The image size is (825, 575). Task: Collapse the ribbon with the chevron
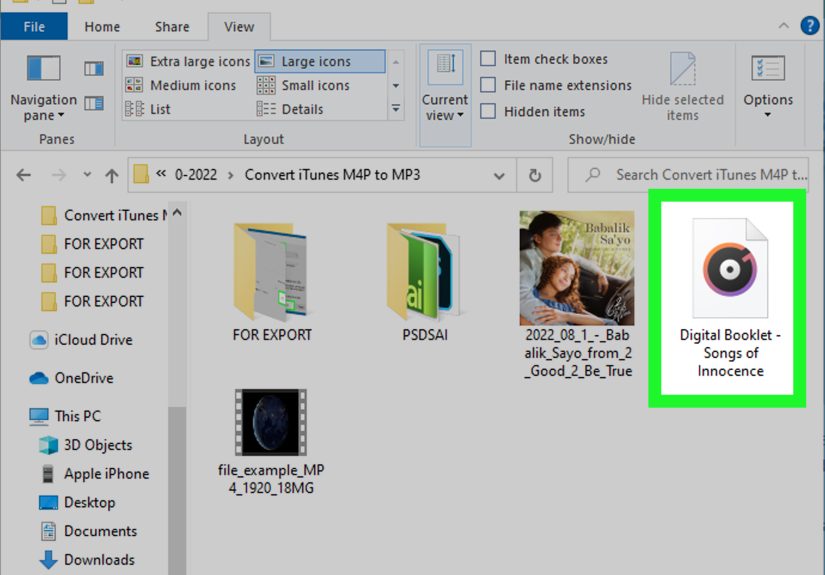pyautogui.click(x=783, y=25)
